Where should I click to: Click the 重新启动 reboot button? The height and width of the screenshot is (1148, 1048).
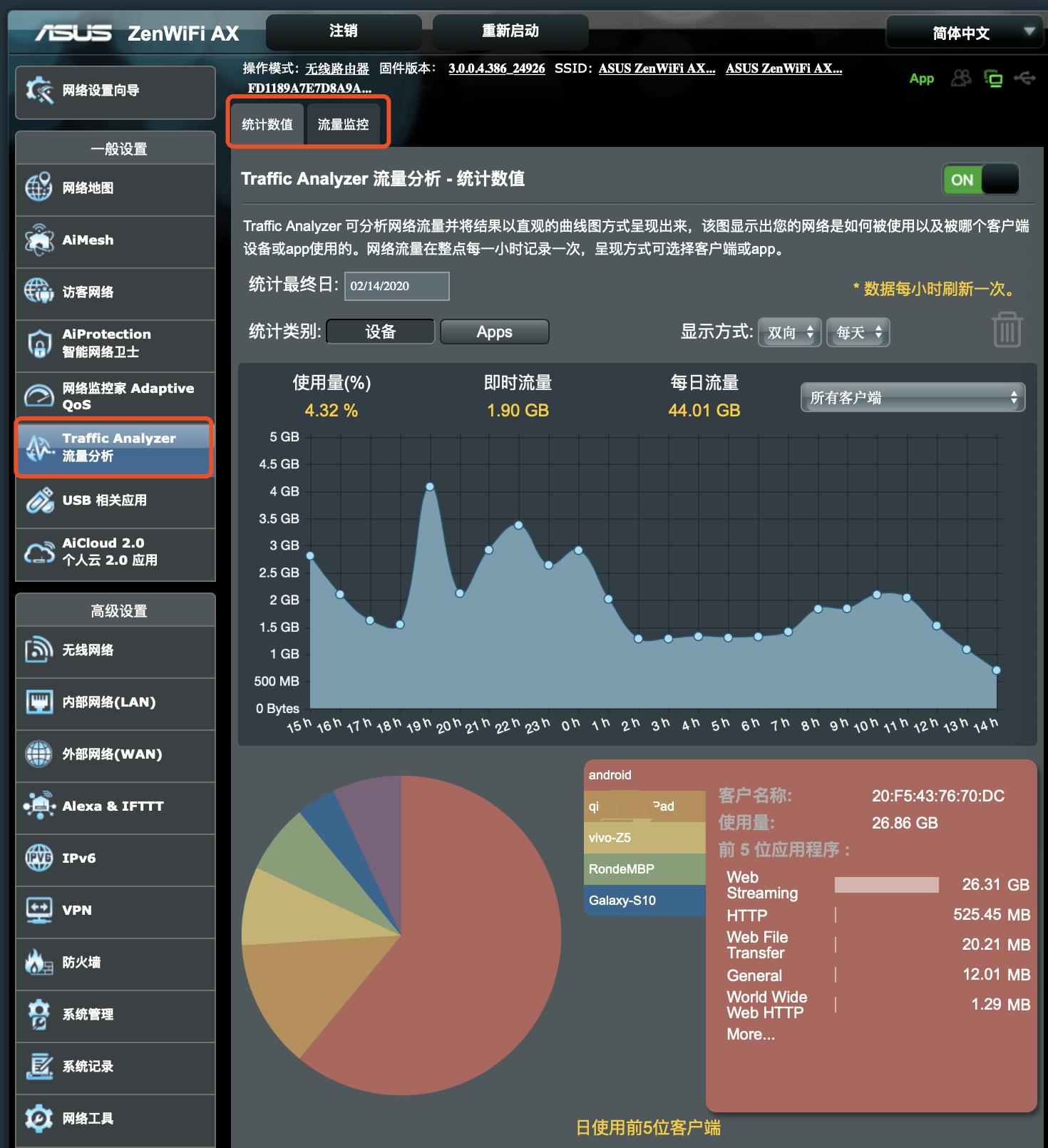click(x=510, y=31)
